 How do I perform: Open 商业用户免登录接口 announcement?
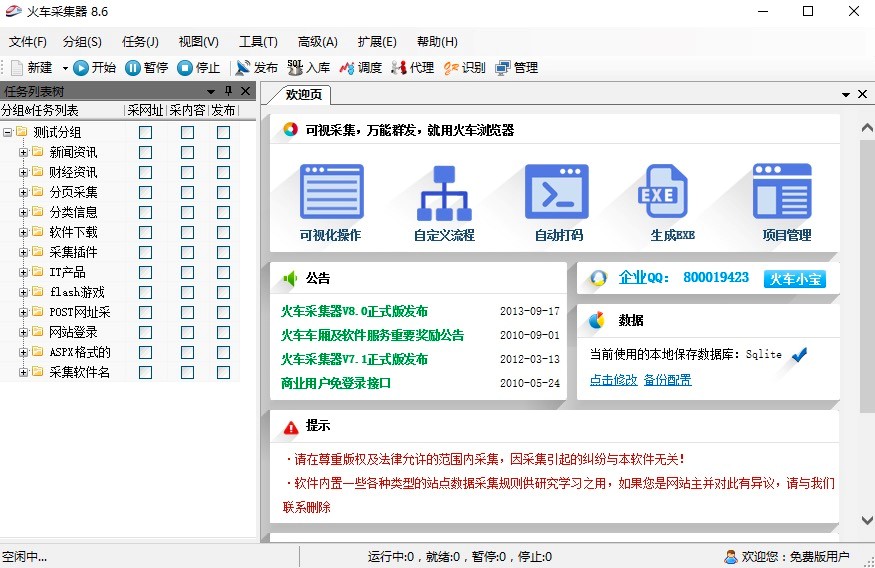pyautogui.click(x=336, y=383)
